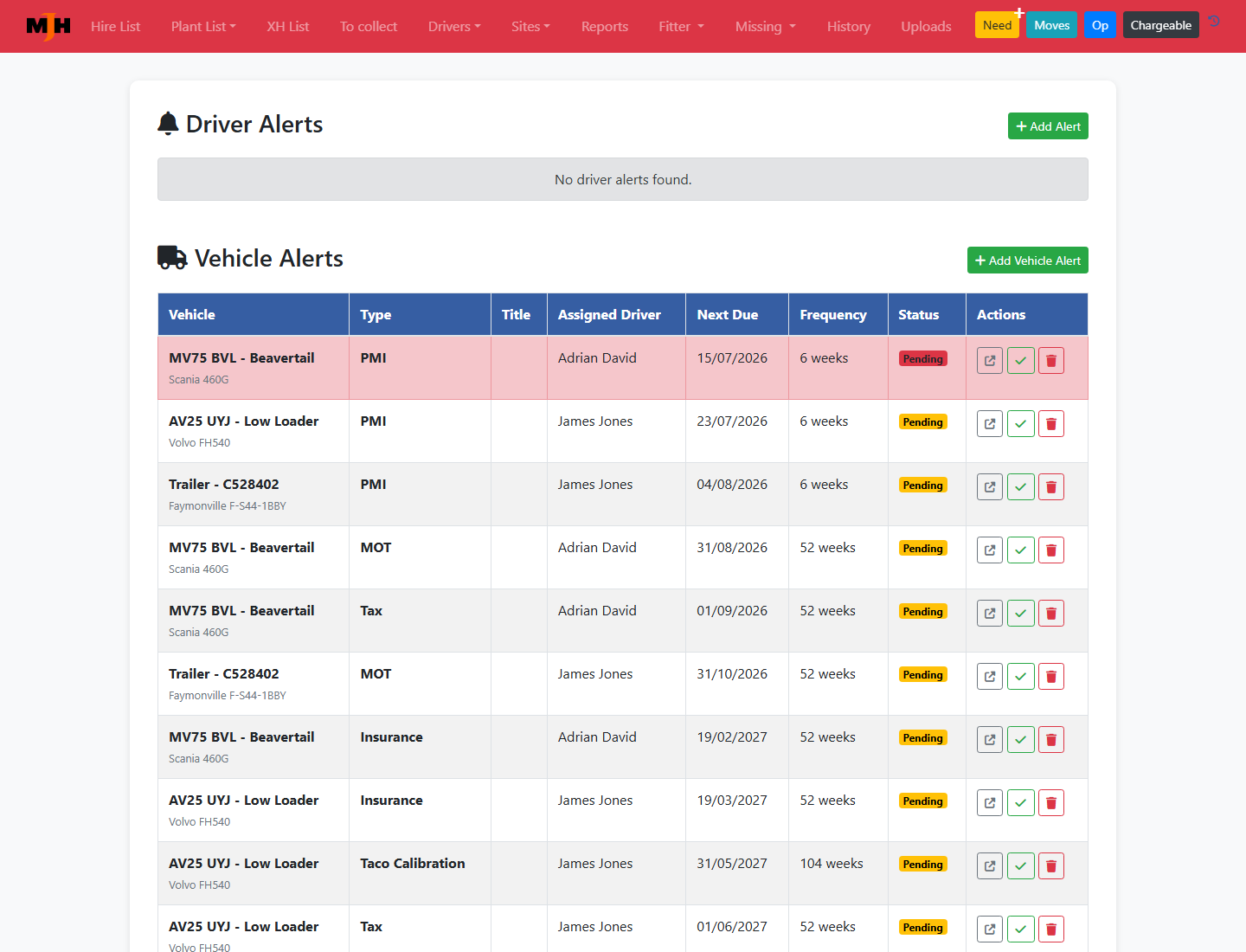1246x952 pixels.
Task: Go to Hire List in the navbar
Action: (116, 27)
